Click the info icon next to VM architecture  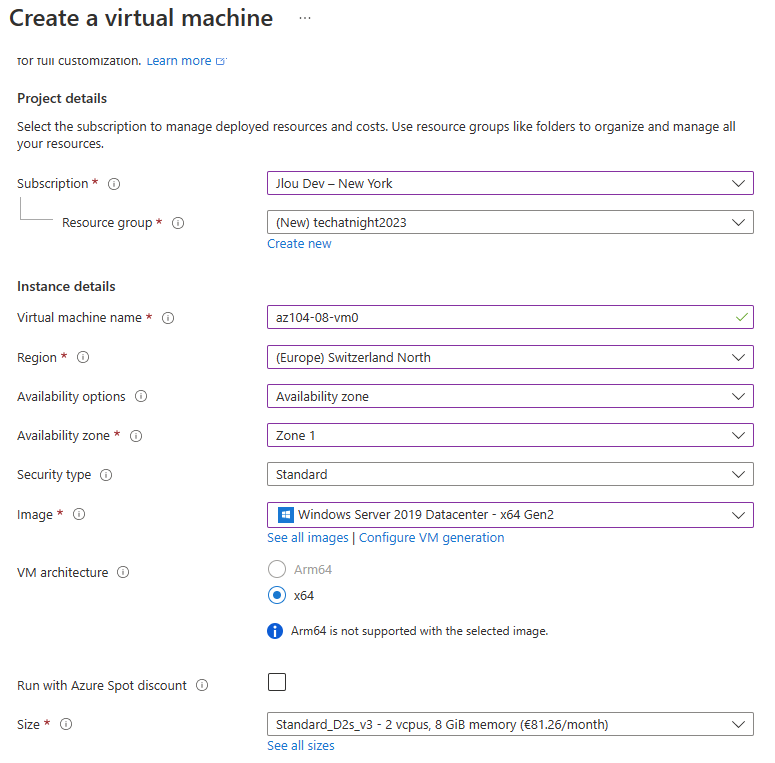click(123, 572)
